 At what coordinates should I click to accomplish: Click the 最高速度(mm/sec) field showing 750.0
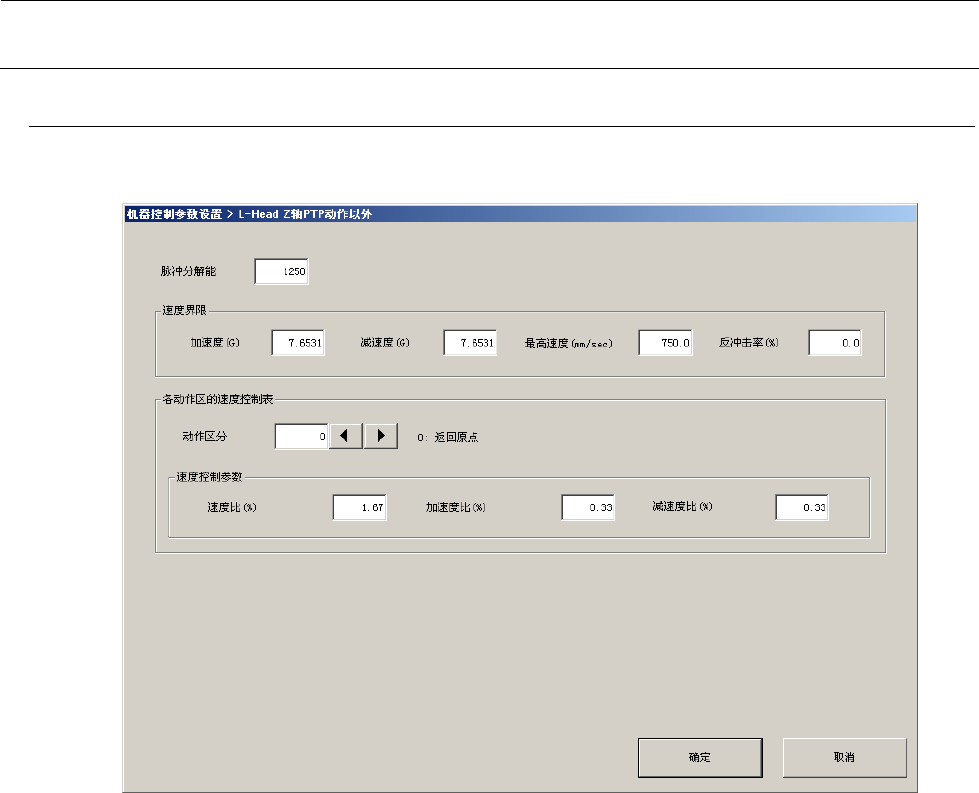665,343
